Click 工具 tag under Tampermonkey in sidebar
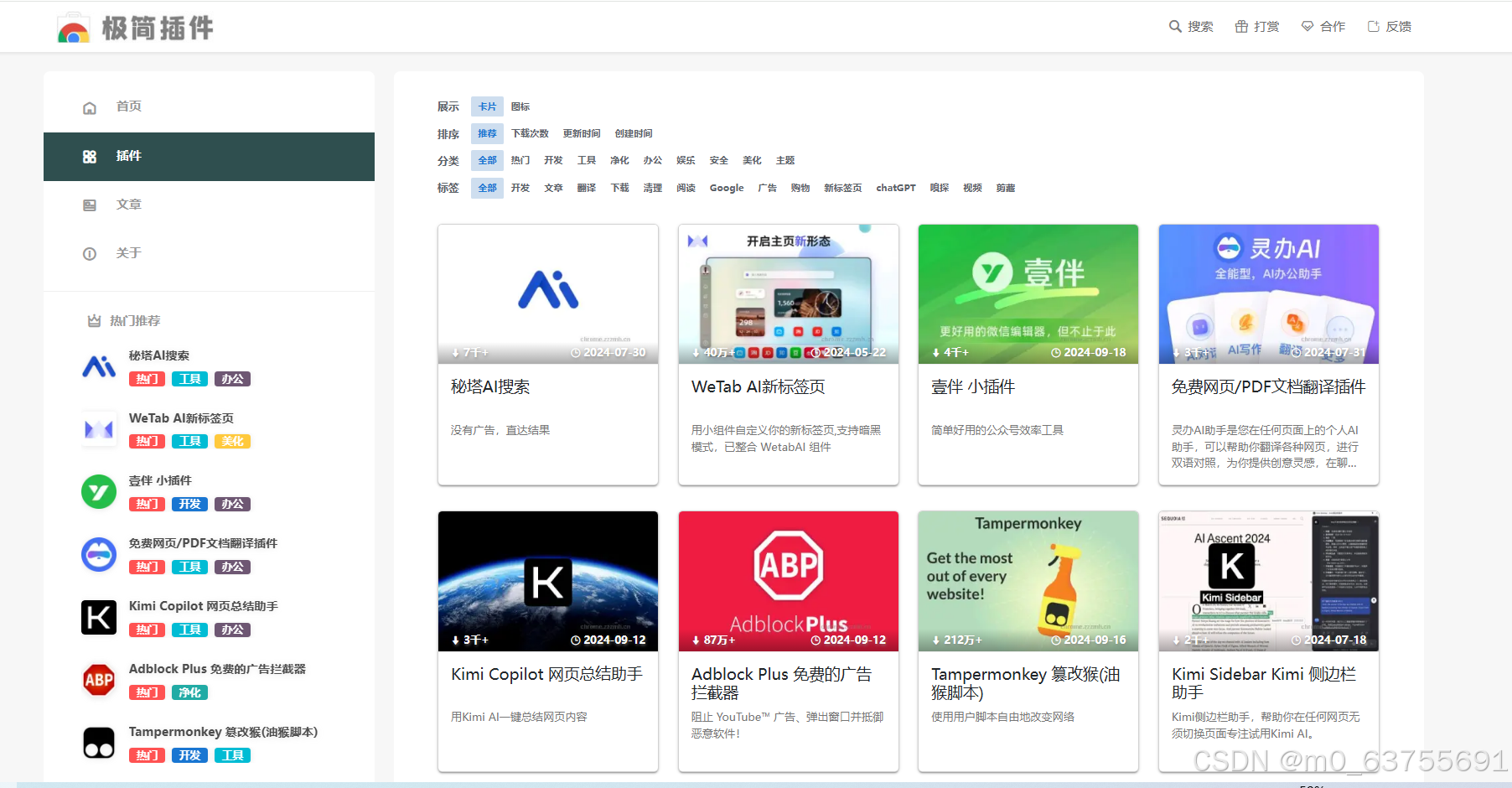 pyautogui.click(x=233, y=756)
